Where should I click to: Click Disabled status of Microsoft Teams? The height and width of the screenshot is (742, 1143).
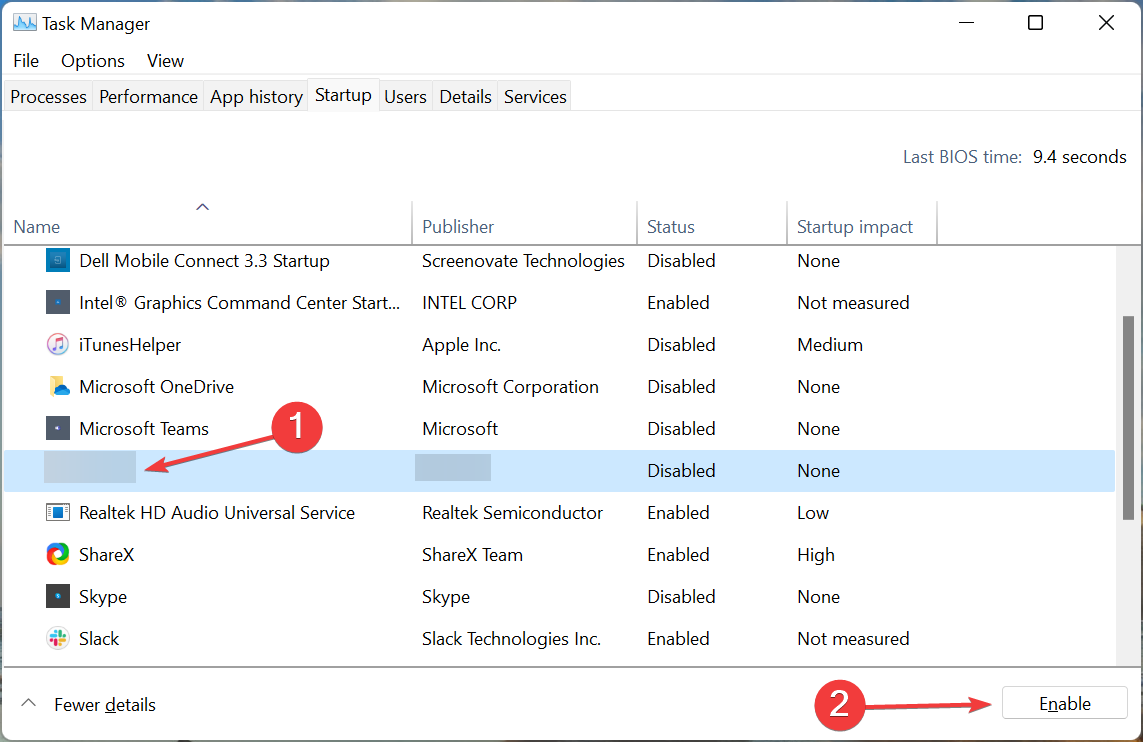[681, 429]
